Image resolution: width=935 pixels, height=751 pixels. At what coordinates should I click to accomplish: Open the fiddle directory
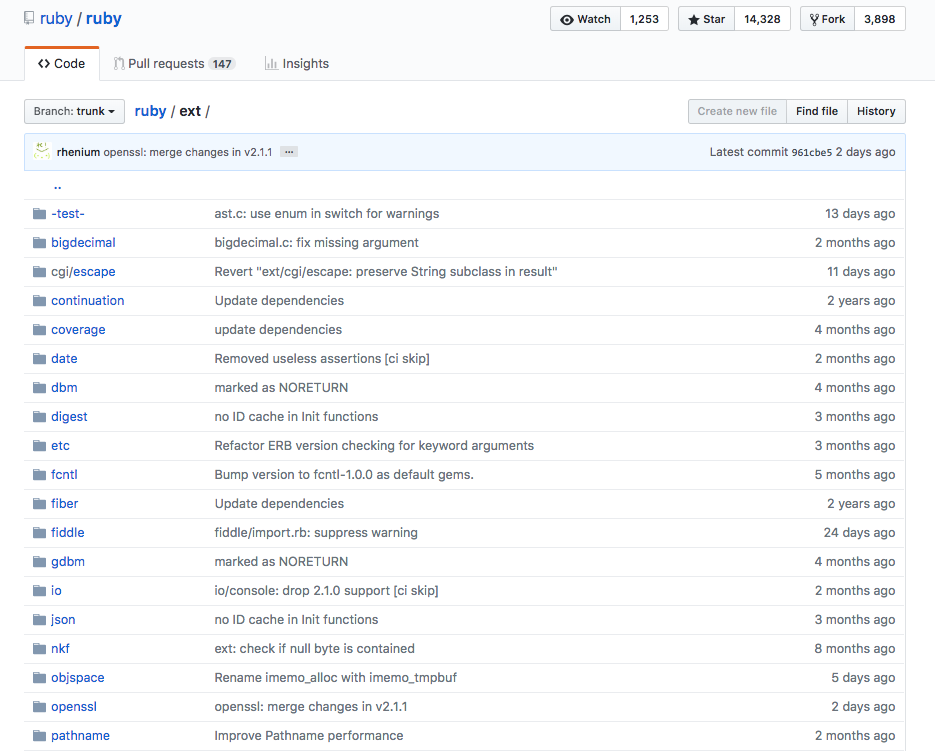click(68, 533)
